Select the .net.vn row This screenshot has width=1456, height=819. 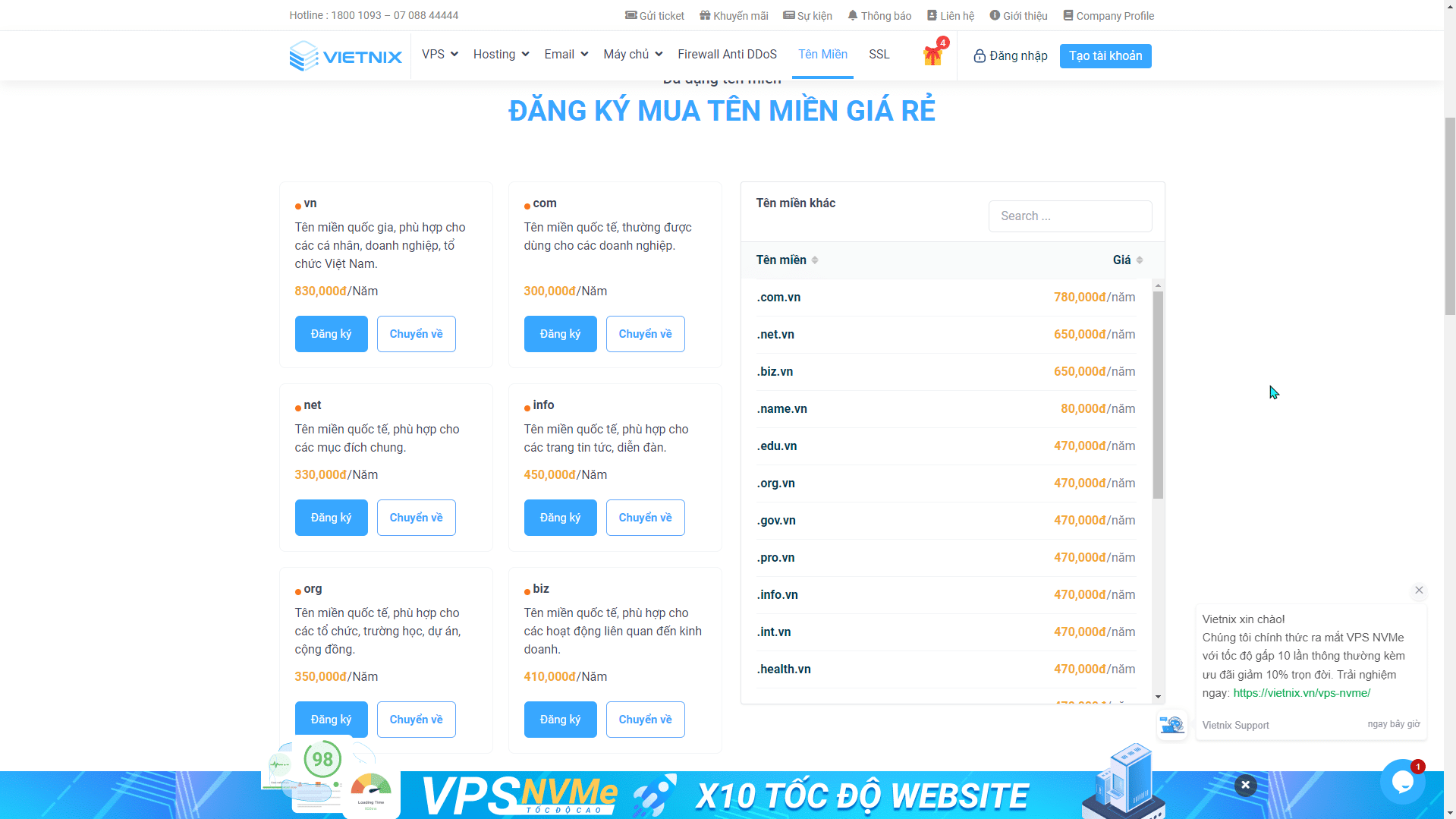click(x=945, y=335)
